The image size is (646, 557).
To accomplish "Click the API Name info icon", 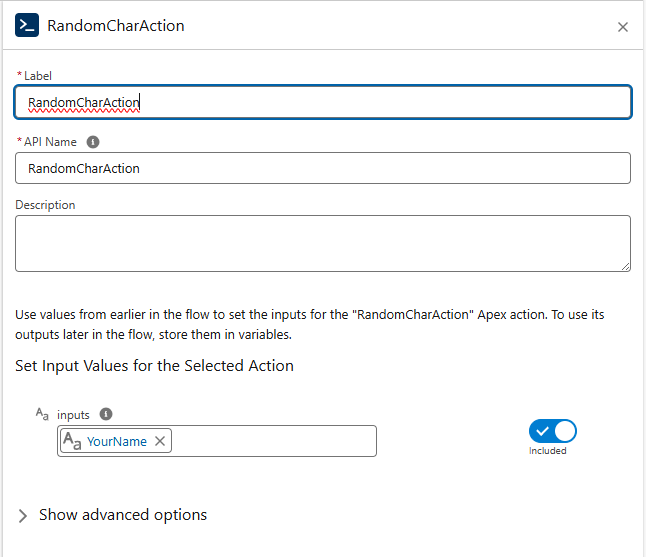I will pos(93,142).
